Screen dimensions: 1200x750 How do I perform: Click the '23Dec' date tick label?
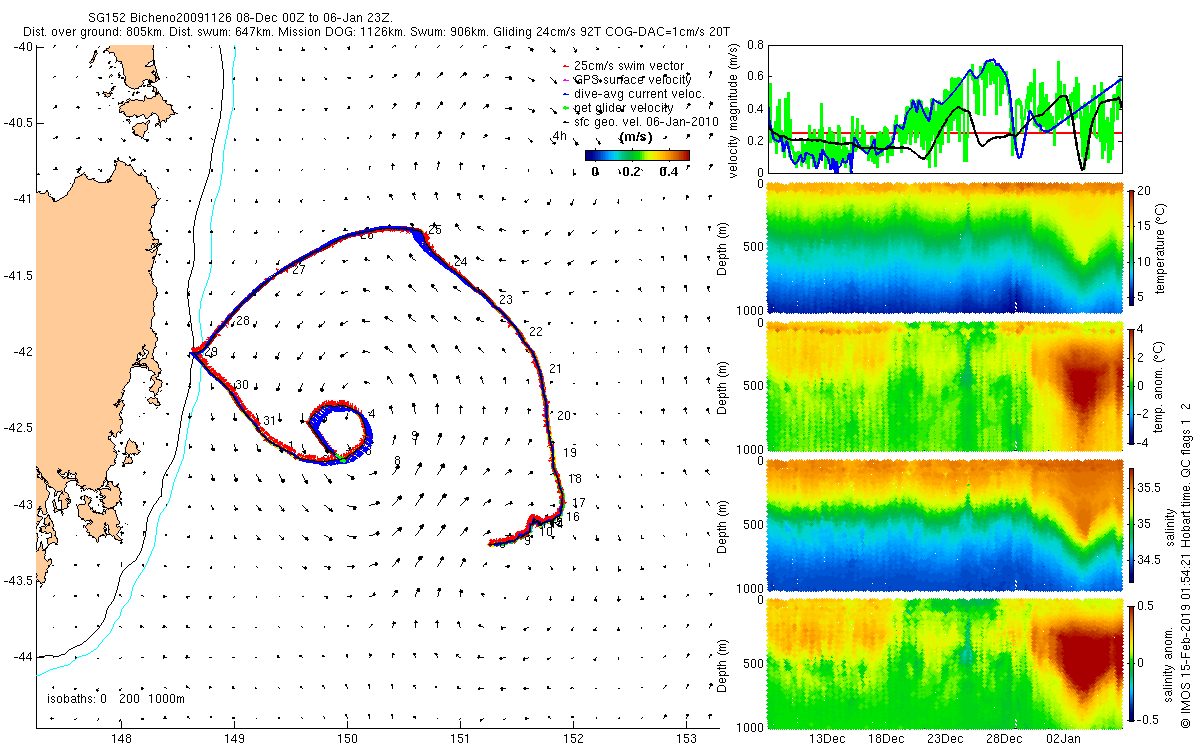tap(945, 738)
